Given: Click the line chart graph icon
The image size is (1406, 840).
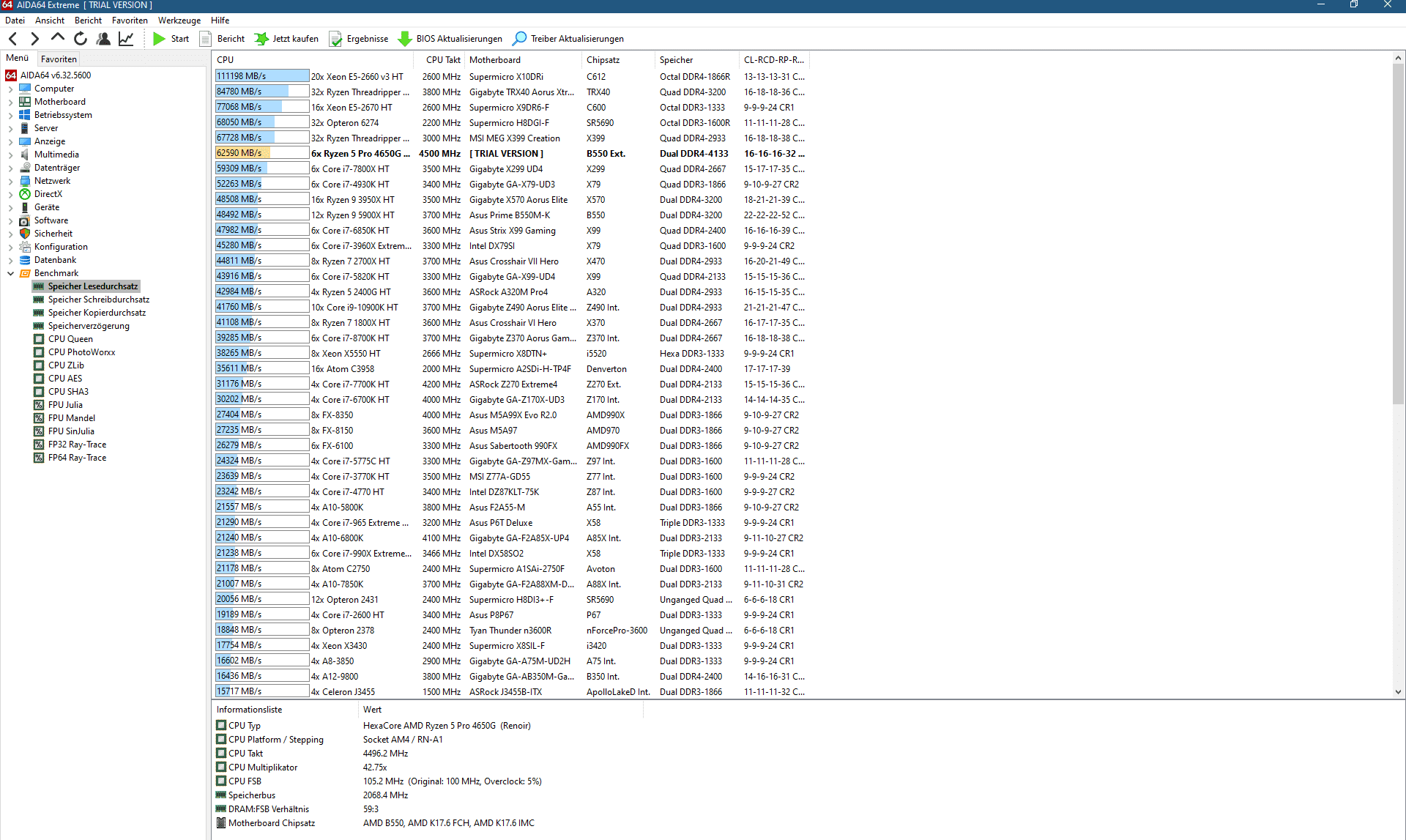Looking at the screenshot, I should point(126,39).
